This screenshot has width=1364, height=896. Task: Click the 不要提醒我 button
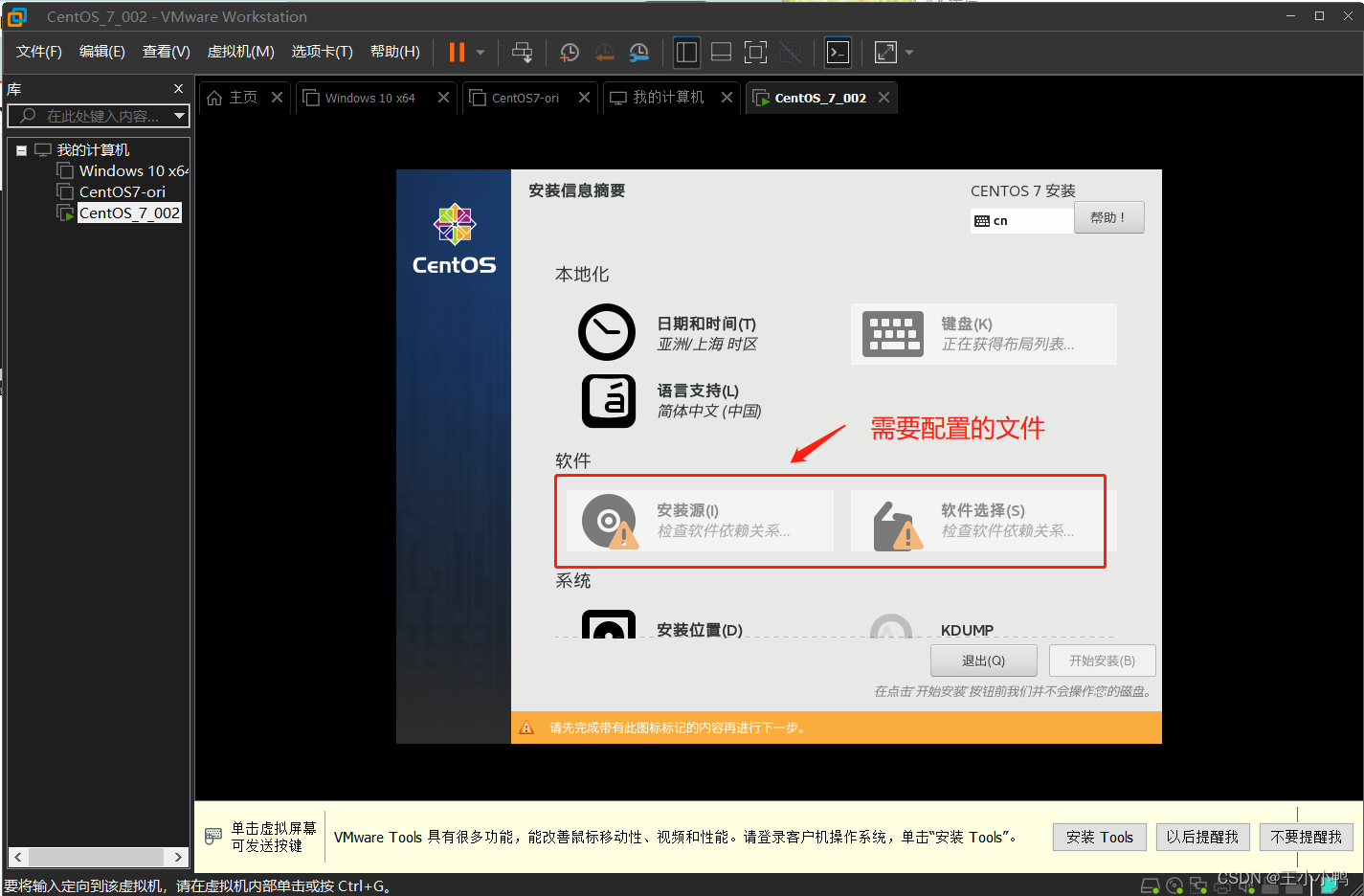point(1306,837)
